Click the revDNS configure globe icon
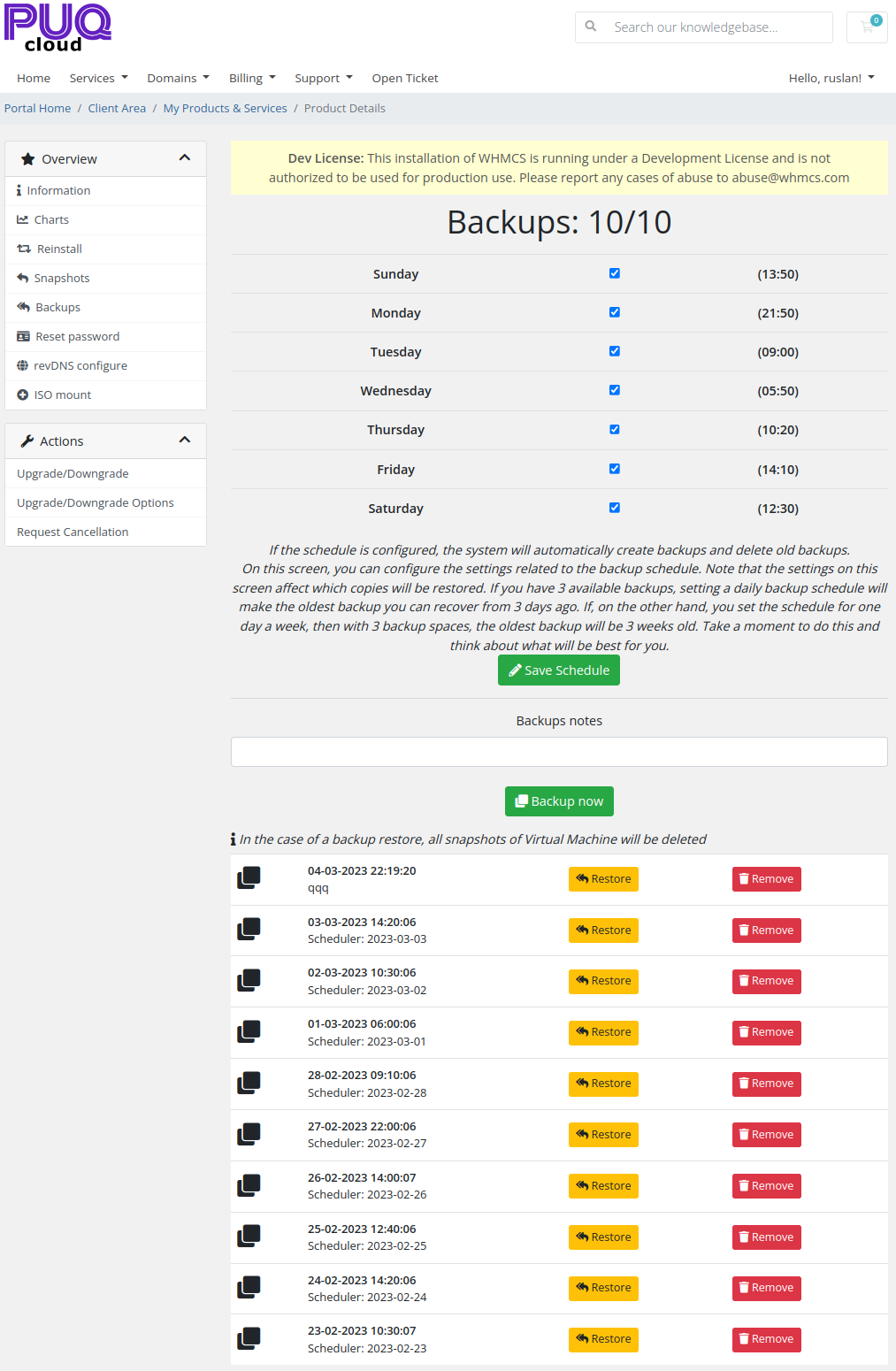 tap(23, 365)
